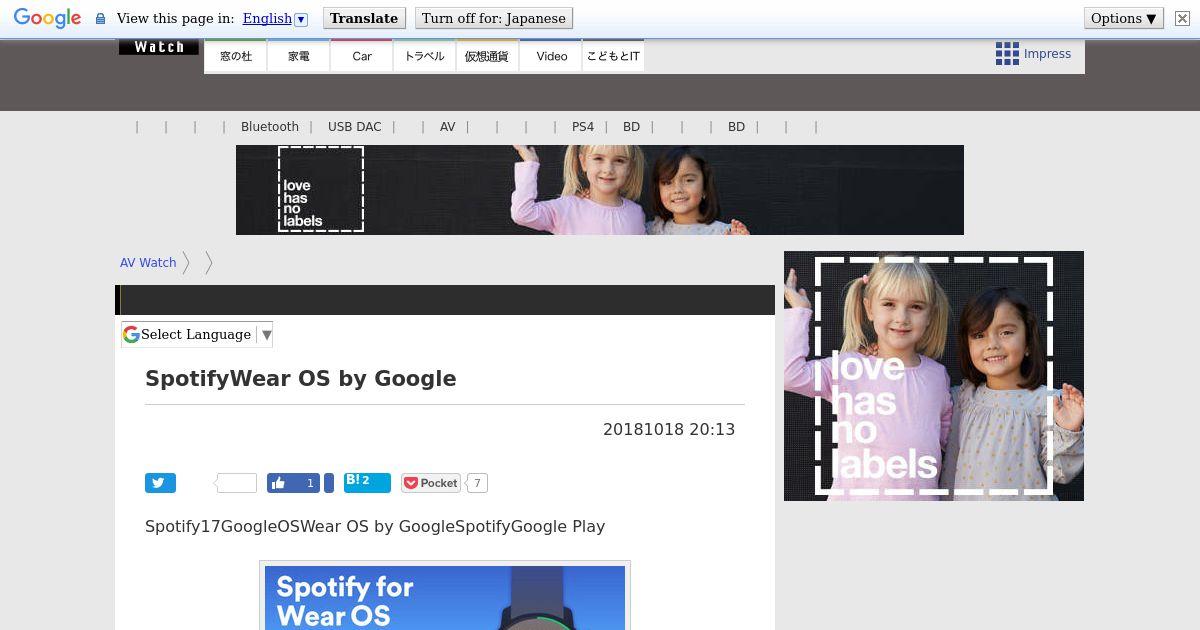
Task: Click the Hatena Bookmark B! button
Action: tap(367, 482)
